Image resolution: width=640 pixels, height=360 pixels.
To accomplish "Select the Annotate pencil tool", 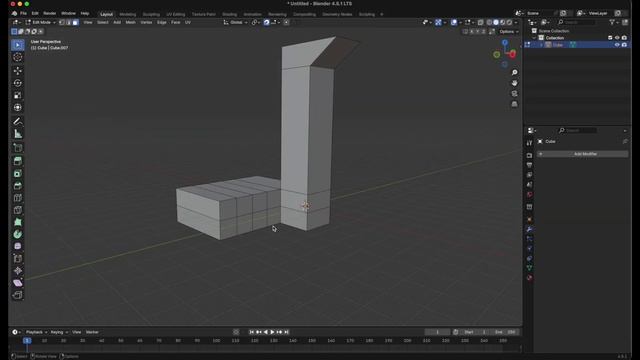I will pos(18,121).
